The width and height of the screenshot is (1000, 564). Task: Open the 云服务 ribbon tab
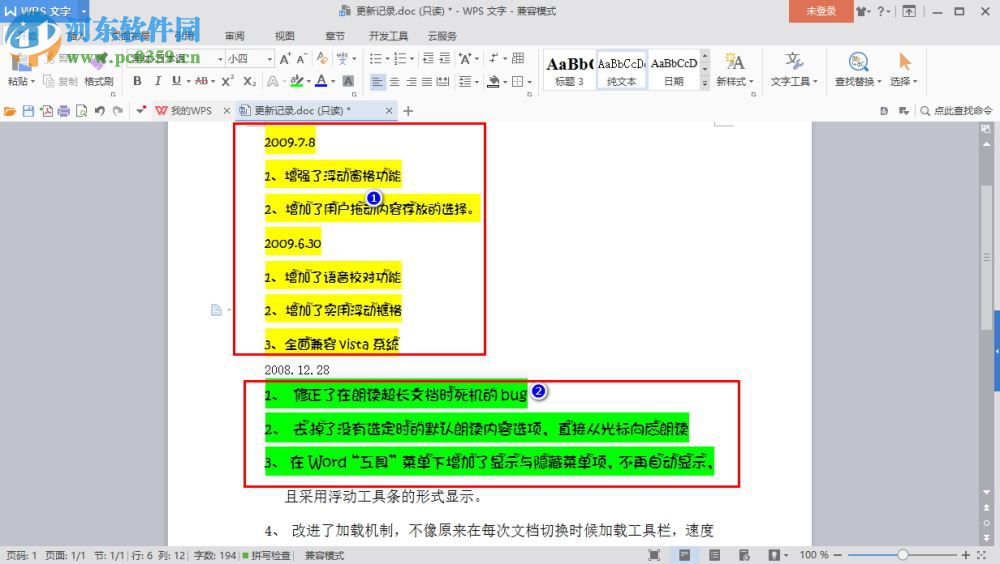point(442,36)
